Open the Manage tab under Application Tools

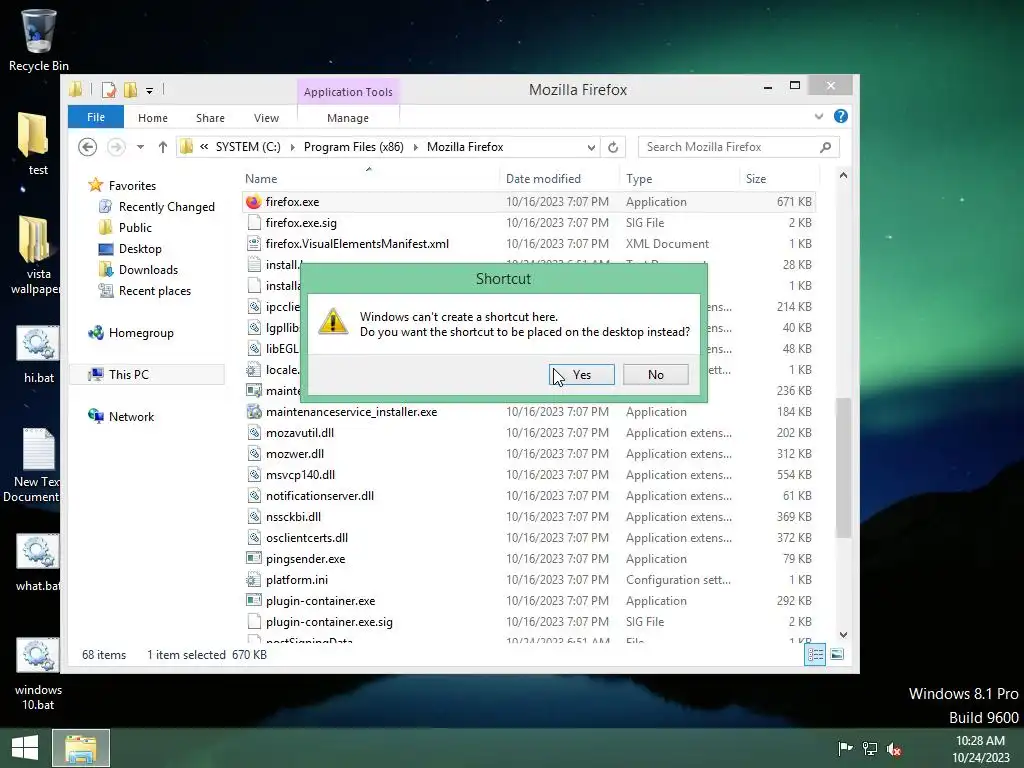(348, 118)
